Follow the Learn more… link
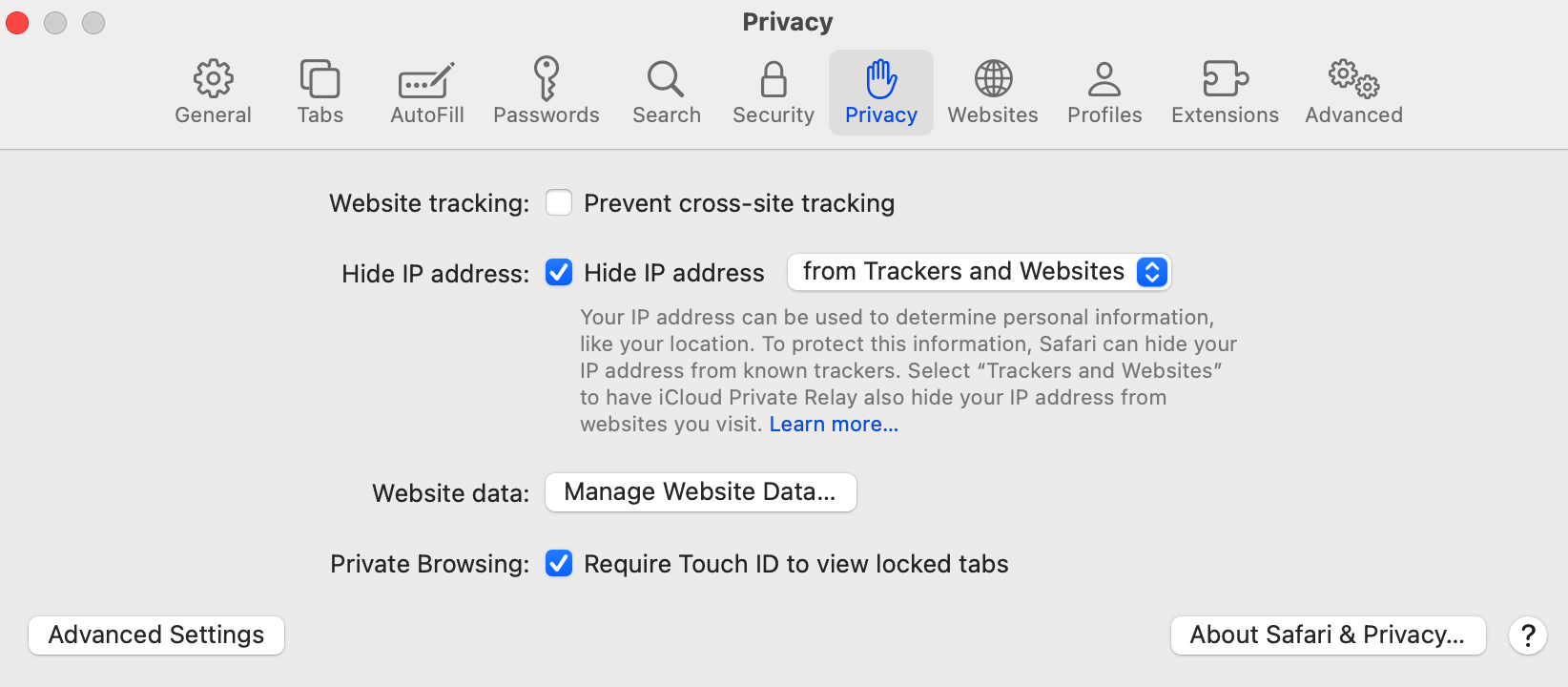 pos(834,425)
